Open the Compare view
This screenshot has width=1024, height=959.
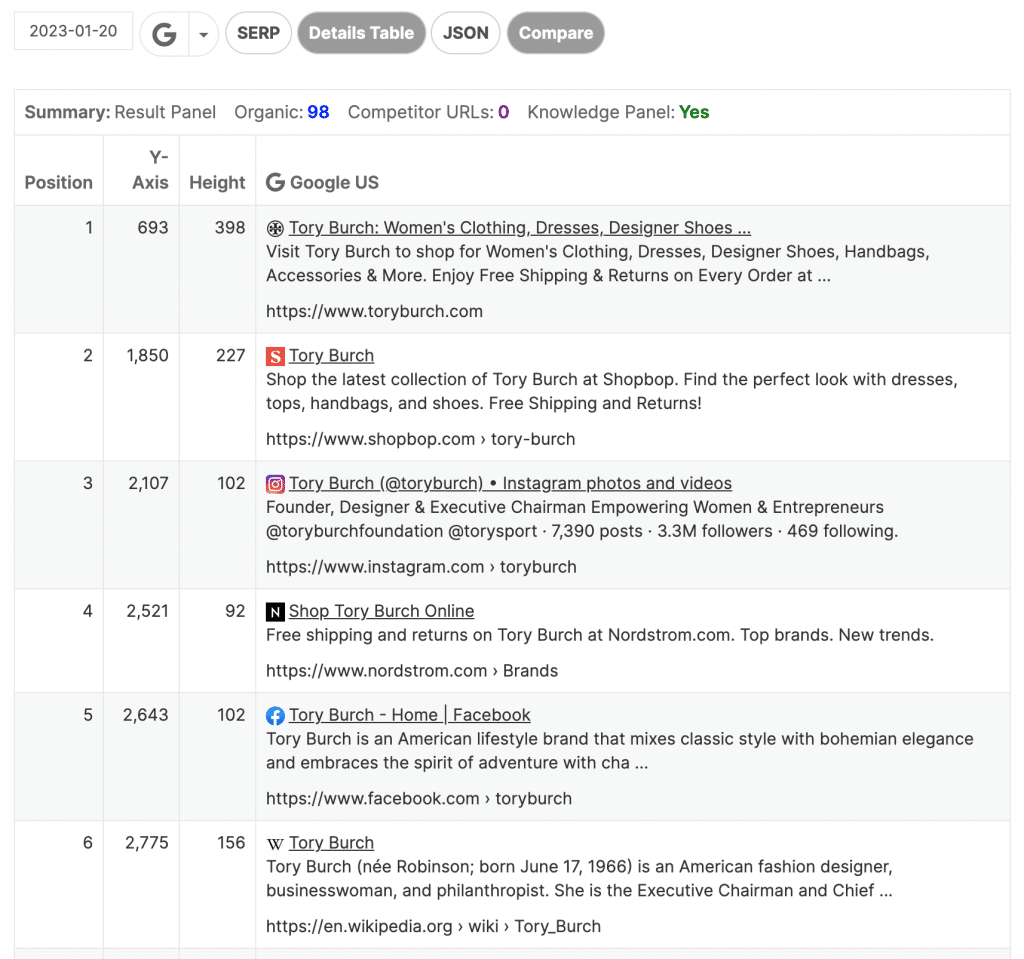pyautogui.click(x=556, y=33)
